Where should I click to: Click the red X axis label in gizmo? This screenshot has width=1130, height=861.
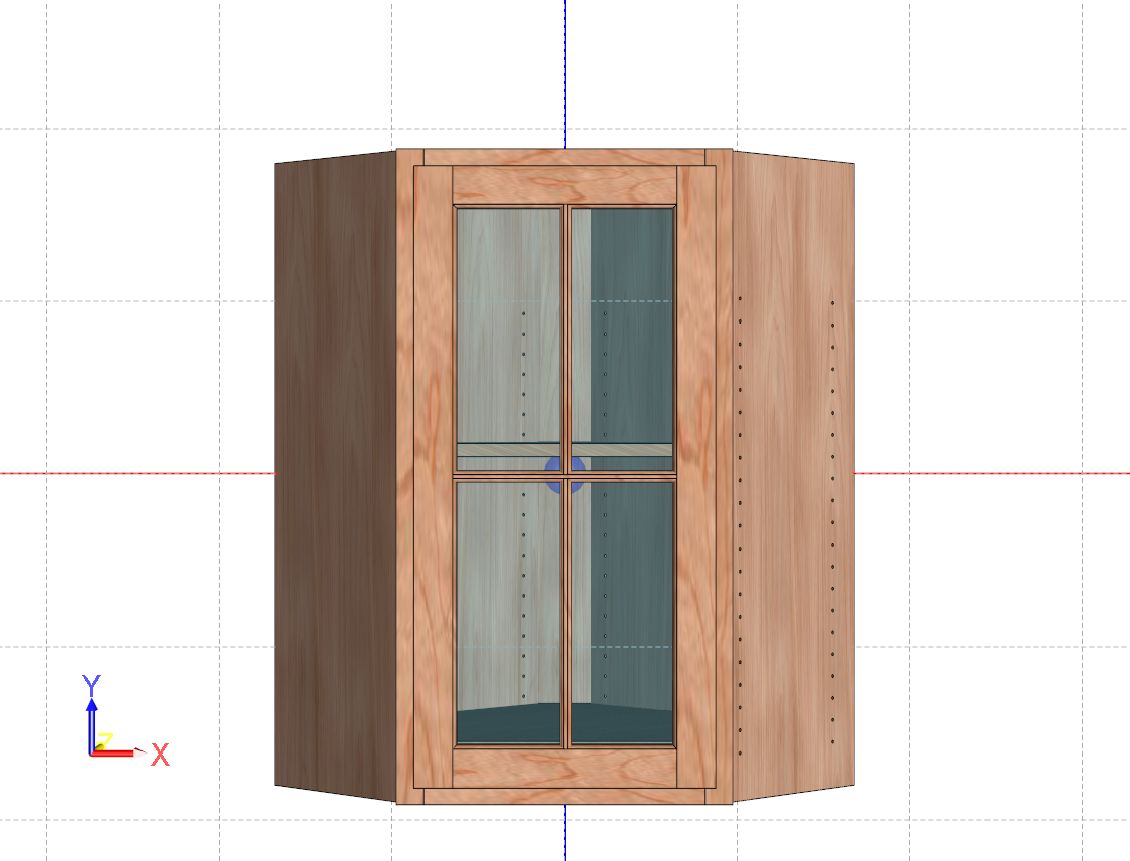click(160, 755)
